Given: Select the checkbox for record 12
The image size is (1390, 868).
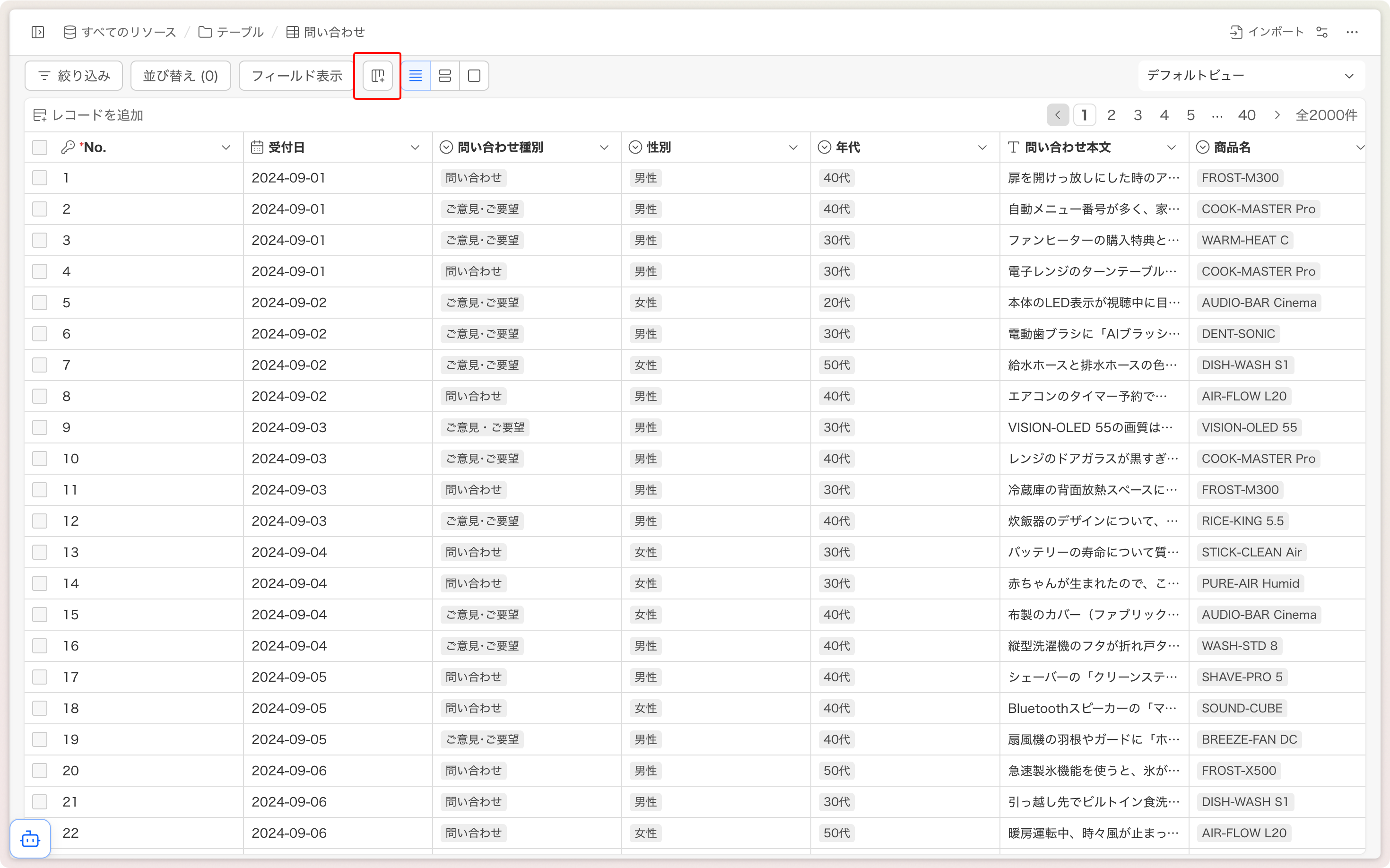Looking at the screenshot, I should [x=40, y=521].
